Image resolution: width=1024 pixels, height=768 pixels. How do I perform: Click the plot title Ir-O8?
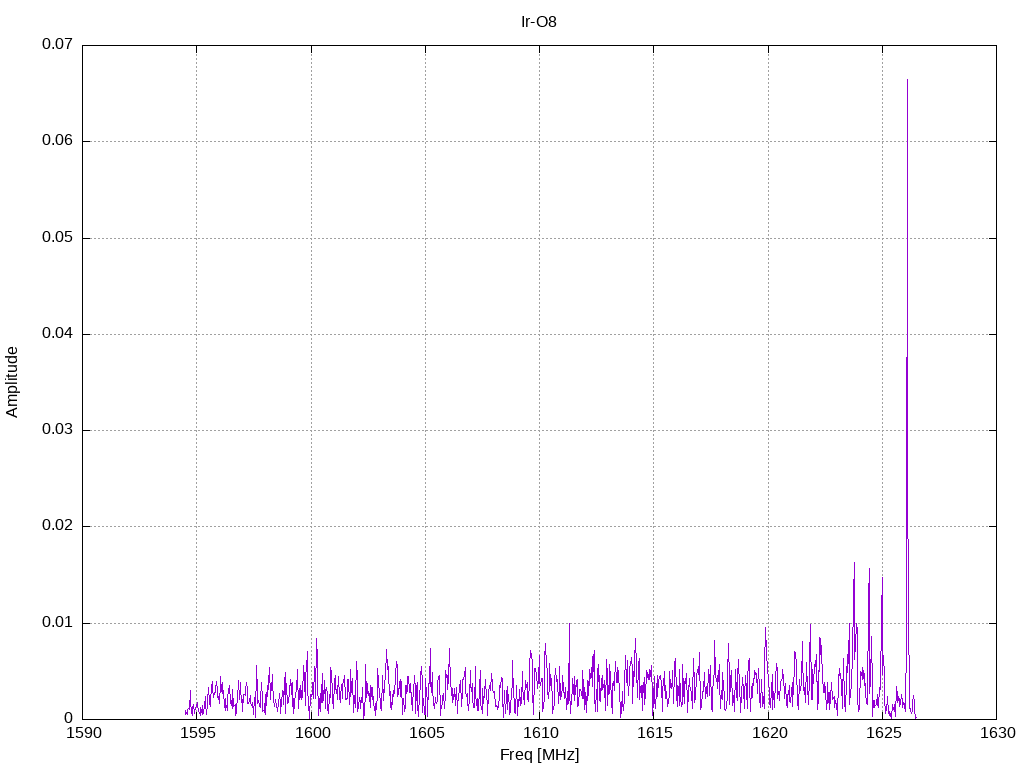(x=539, y=22)
